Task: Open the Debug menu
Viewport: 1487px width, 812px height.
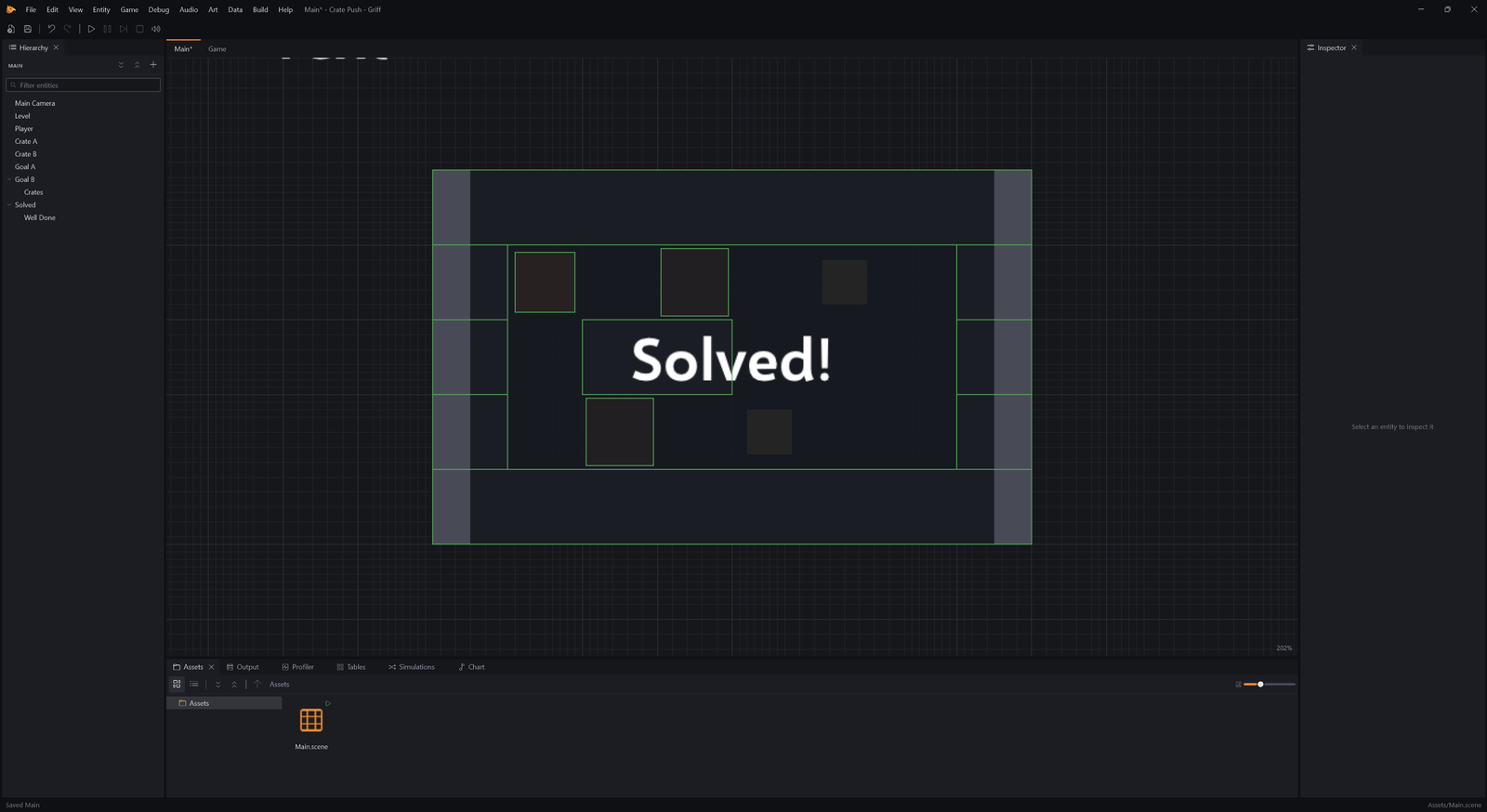Action: click(x=159, y=9)
